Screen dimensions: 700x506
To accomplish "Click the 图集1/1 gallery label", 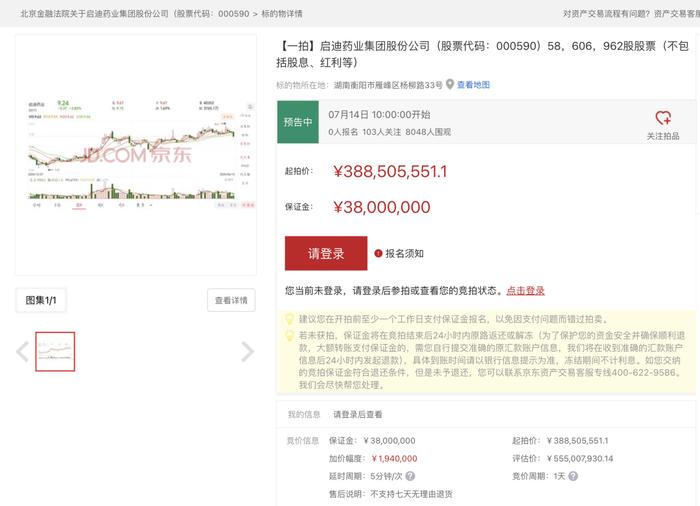I will click(x=41, y=300).
